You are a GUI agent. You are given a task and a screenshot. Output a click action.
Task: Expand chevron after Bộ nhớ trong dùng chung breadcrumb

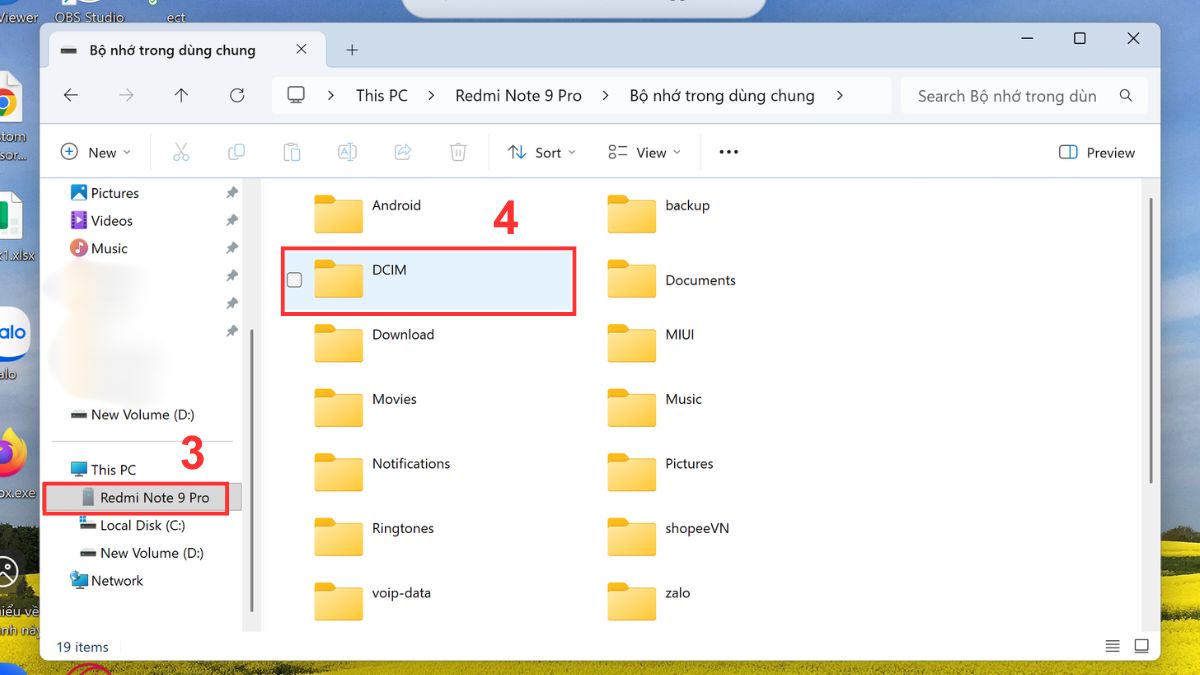[x=839, y=96]
